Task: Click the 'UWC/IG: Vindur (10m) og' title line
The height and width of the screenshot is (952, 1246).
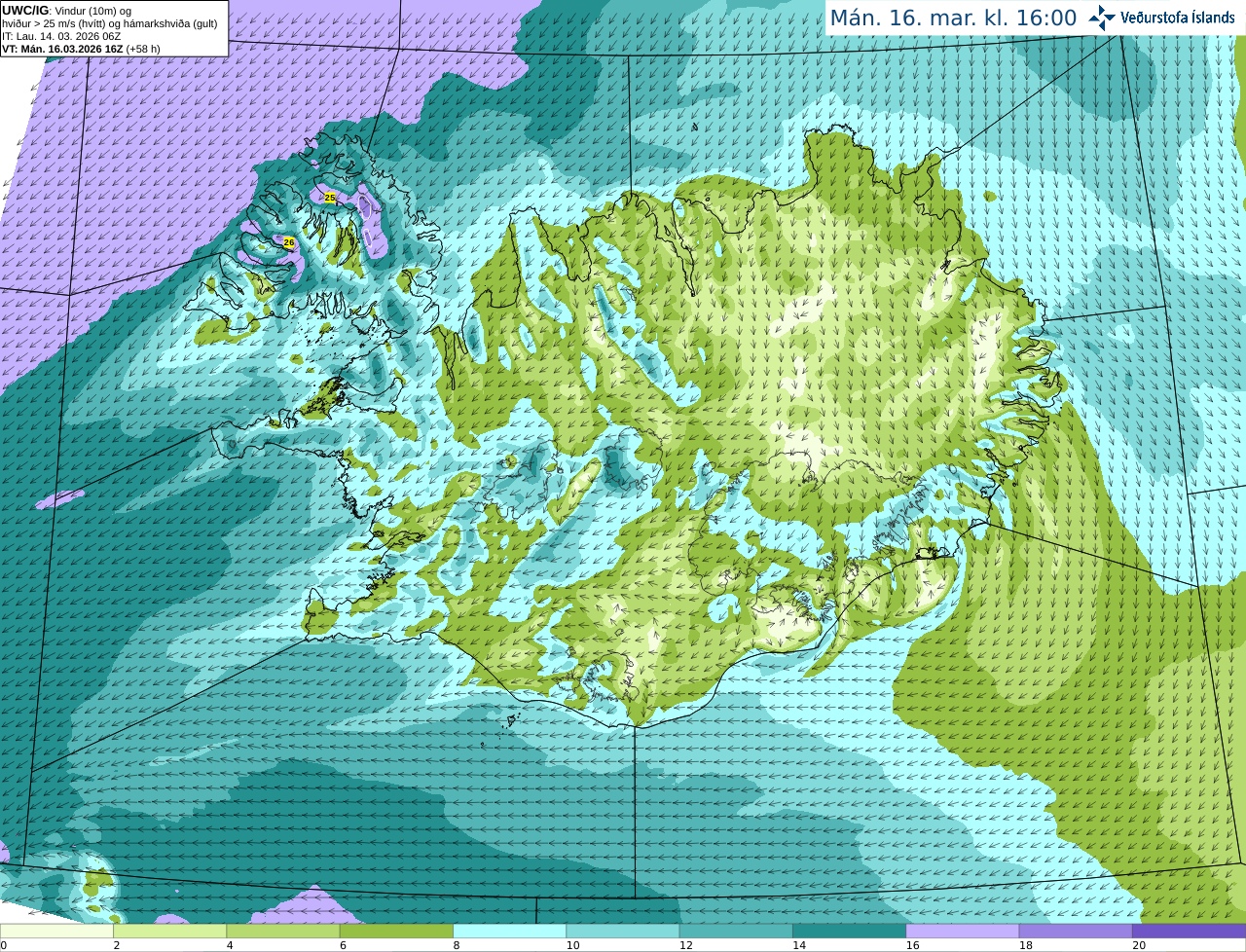Action: click(66, 10)
